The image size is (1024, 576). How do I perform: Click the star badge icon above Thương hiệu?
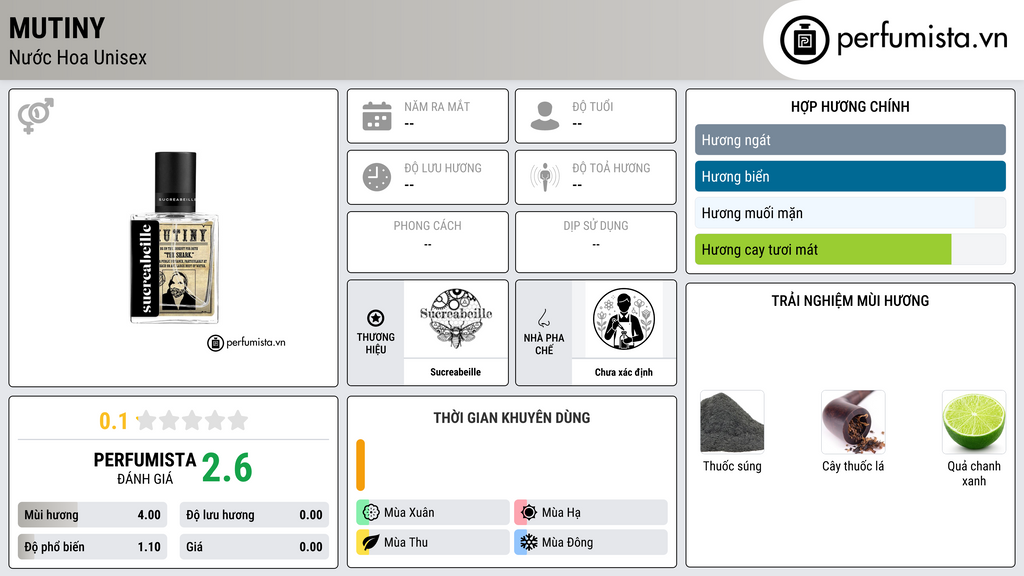[376, 318]
